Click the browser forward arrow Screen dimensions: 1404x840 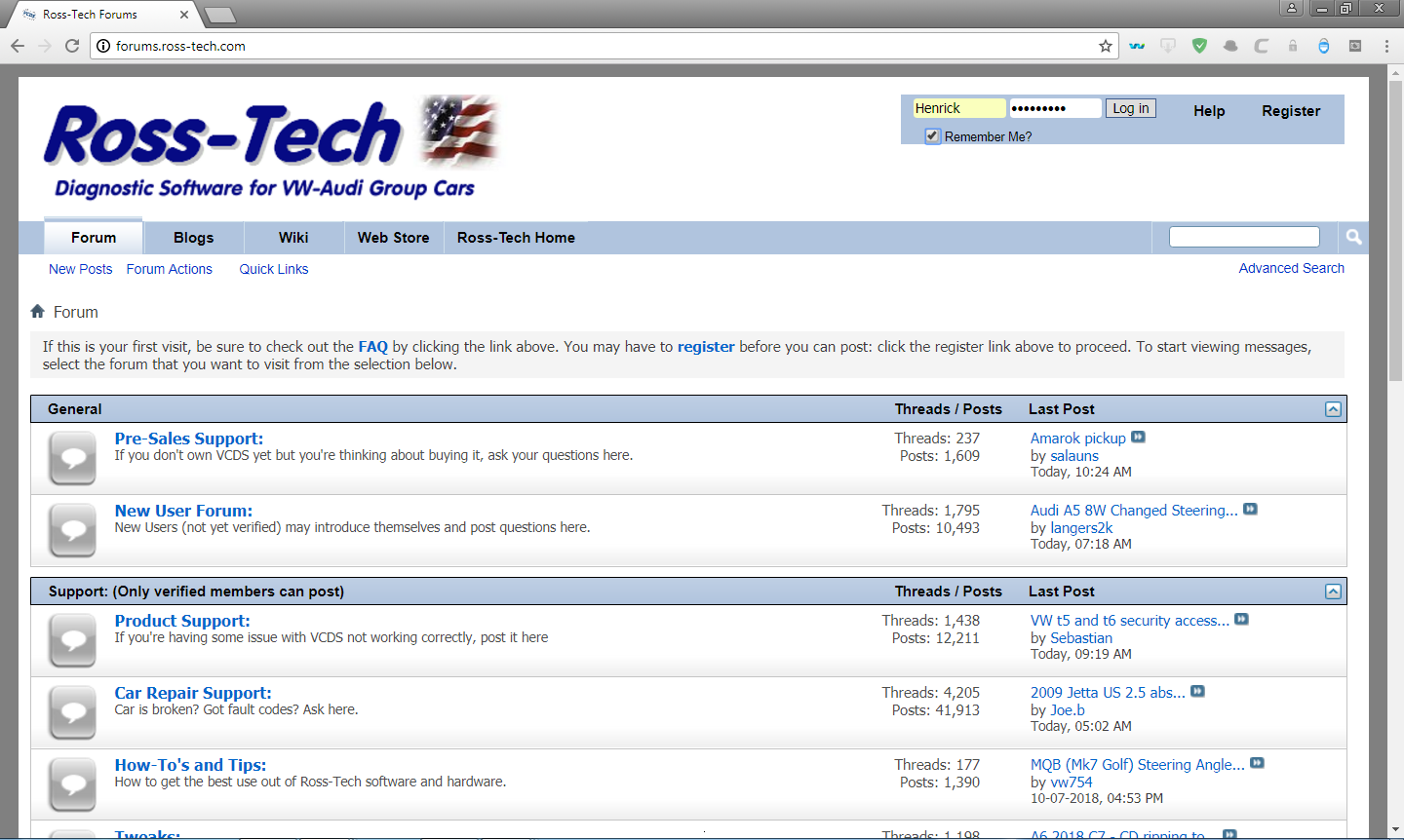click(45, 46)
